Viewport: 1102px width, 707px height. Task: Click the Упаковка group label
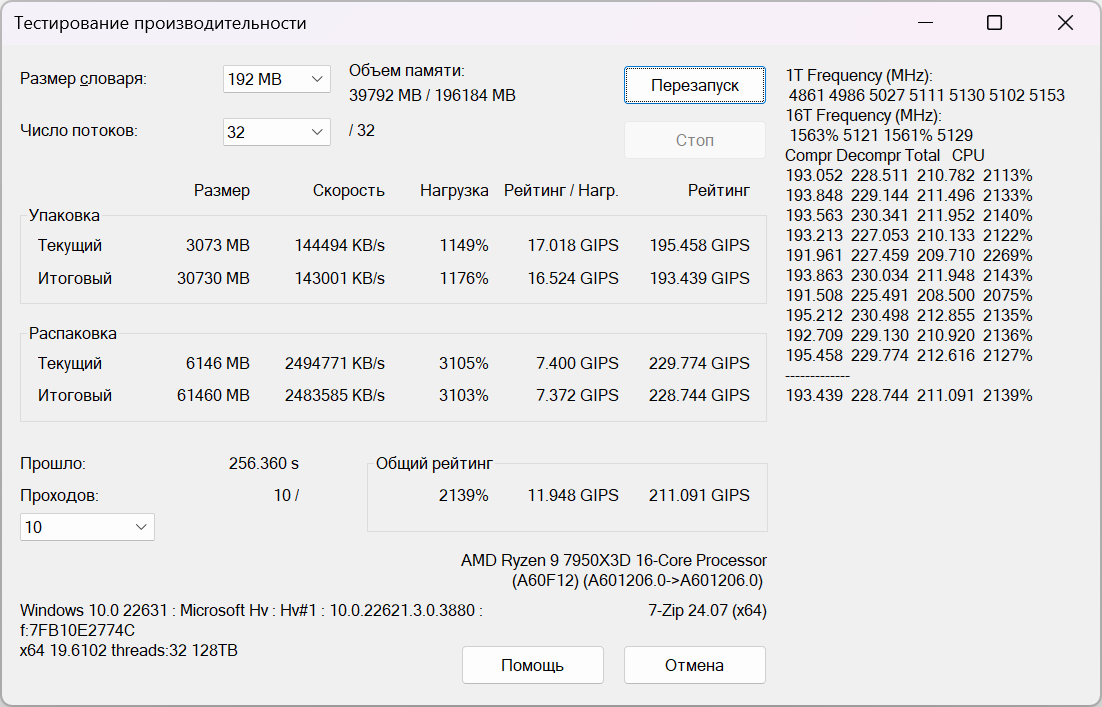pos(64,215)
